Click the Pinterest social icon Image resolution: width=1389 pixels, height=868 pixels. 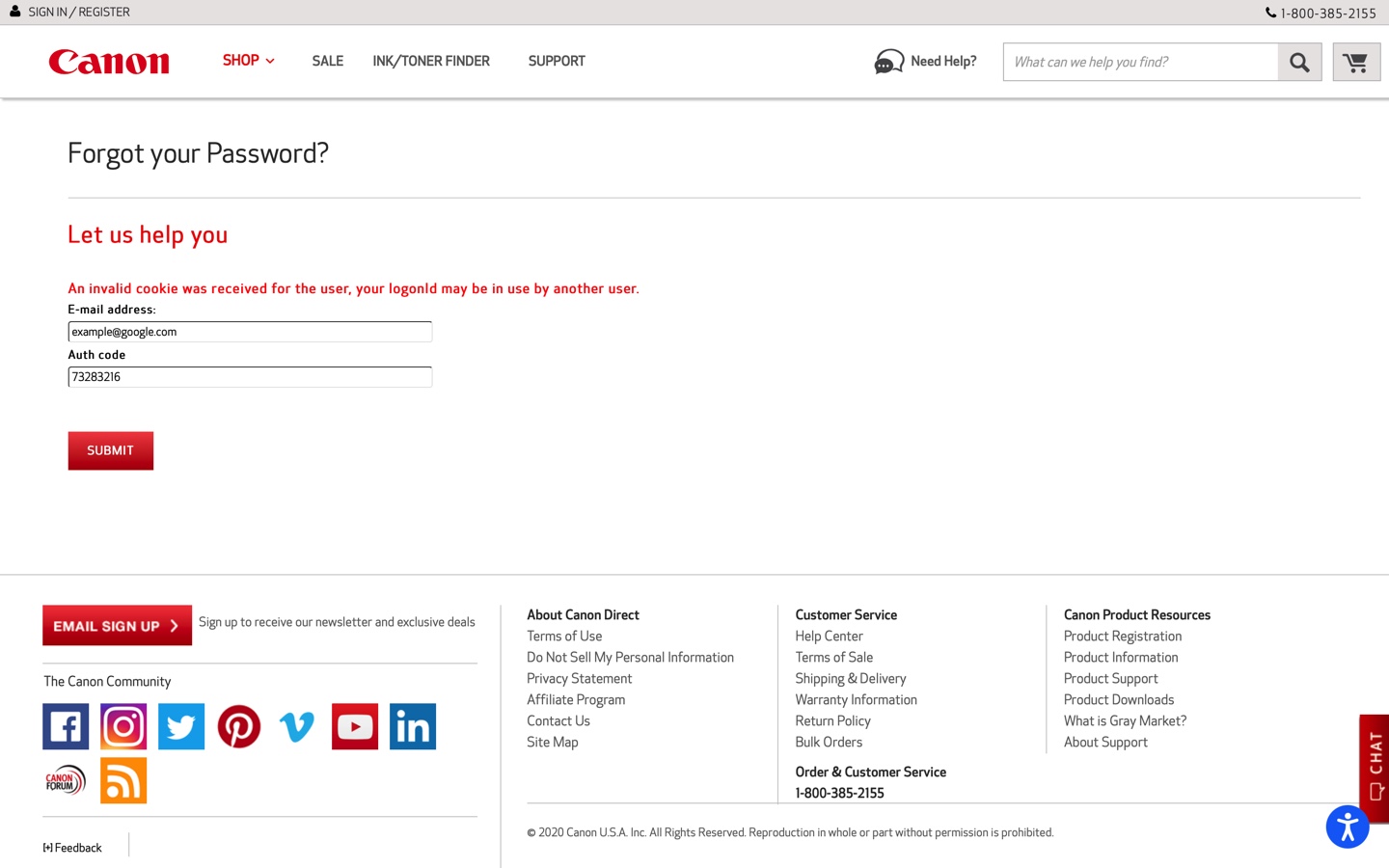239,726
